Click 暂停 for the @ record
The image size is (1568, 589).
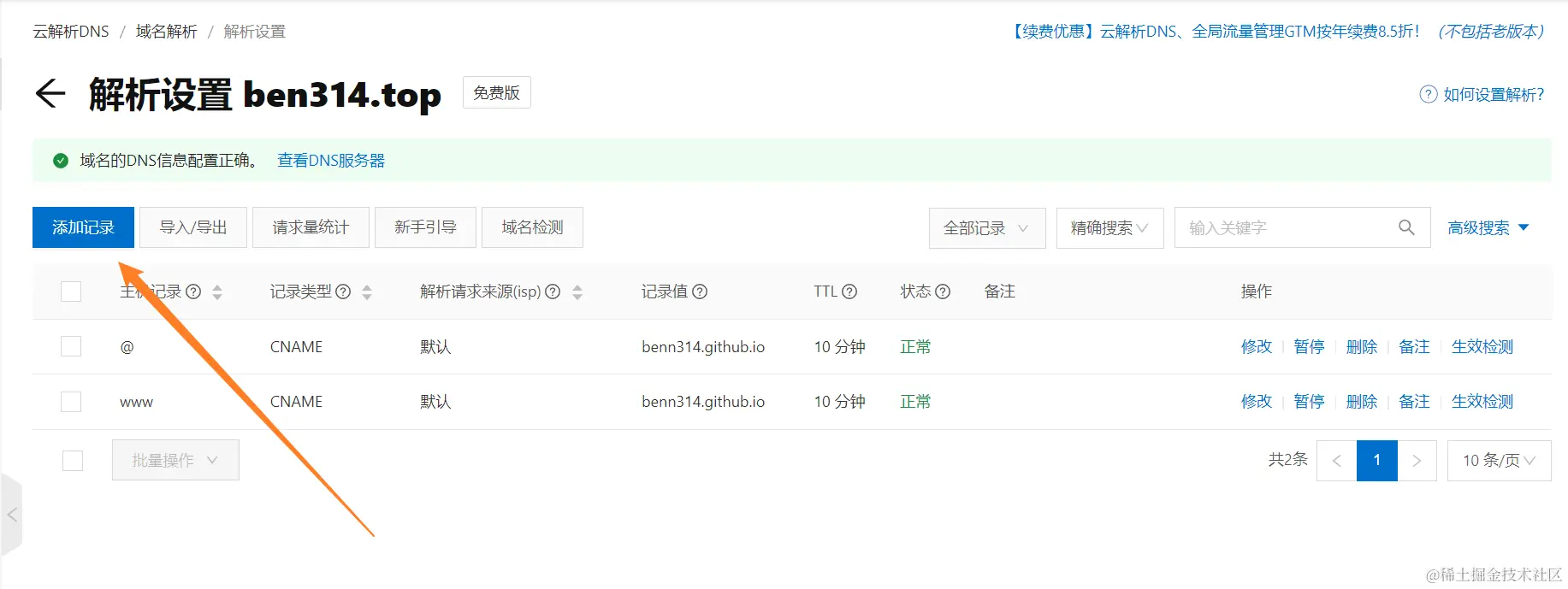[x=1309, y=346]
